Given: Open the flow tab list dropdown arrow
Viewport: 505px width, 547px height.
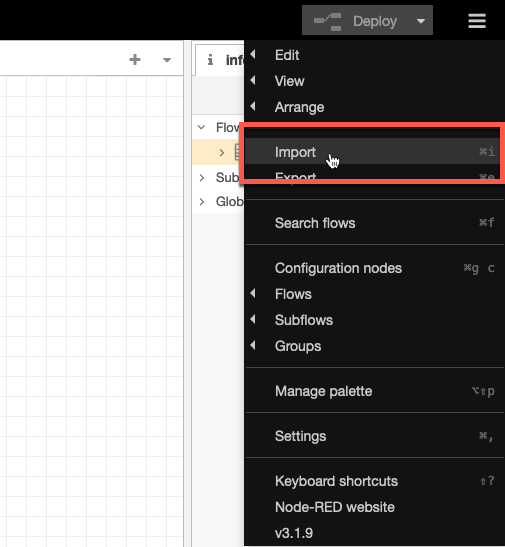Looking at the screenshot, I should 167,60.
